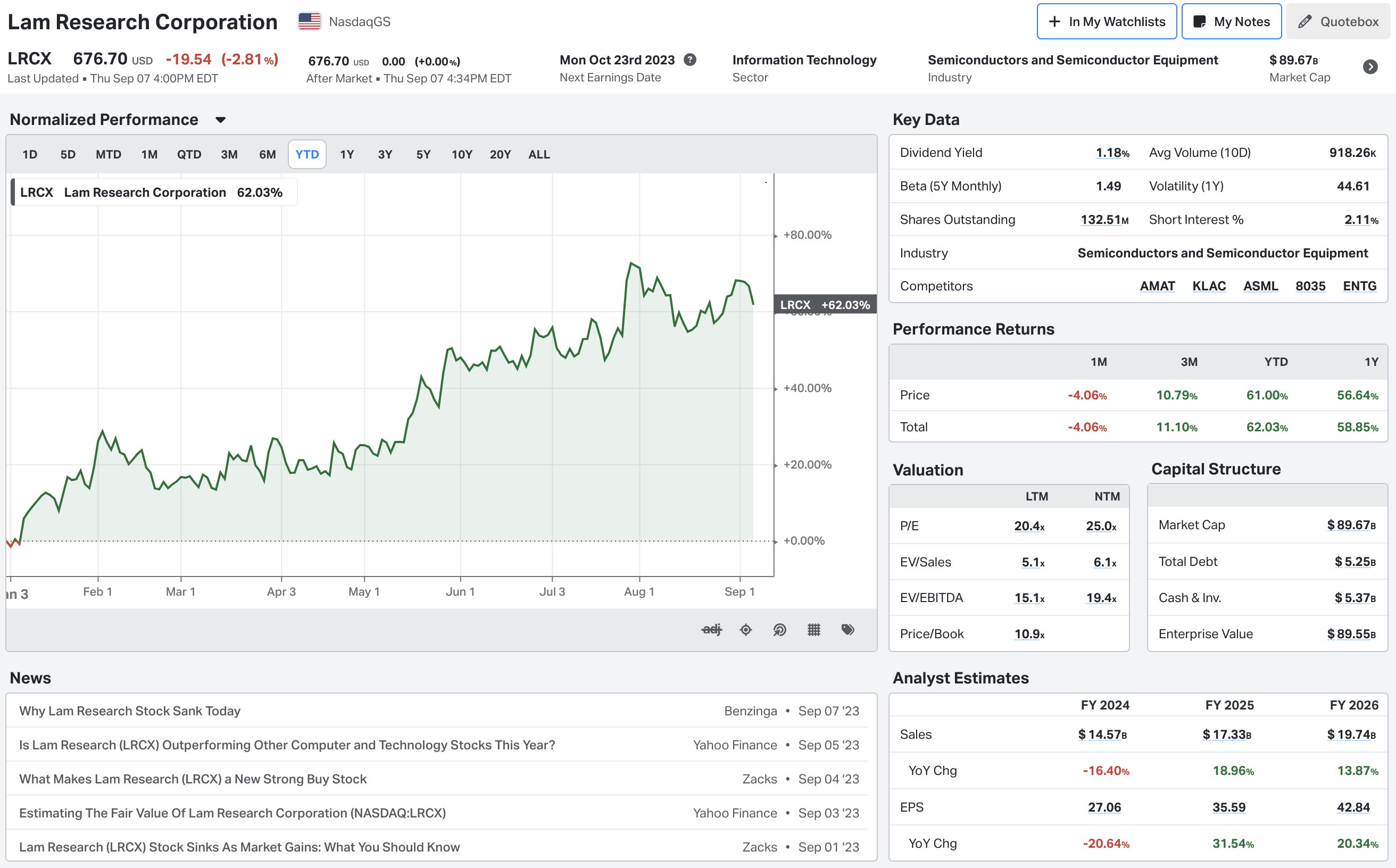Select the MTD time range
Screen dimensions: 1396x868
[109, 154]
